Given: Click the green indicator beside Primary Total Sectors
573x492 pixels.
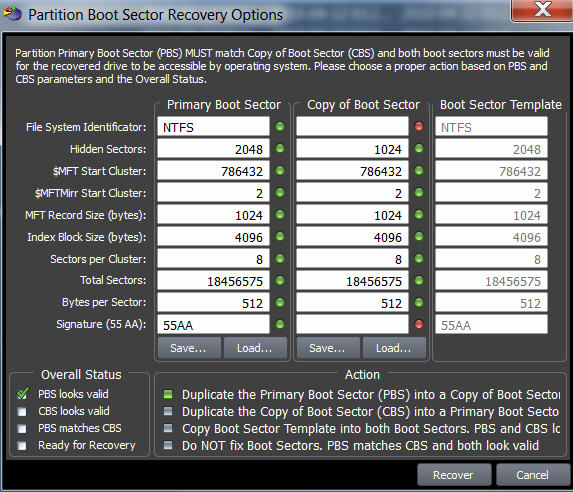Looking at the screenshot, I should (280, 280).
